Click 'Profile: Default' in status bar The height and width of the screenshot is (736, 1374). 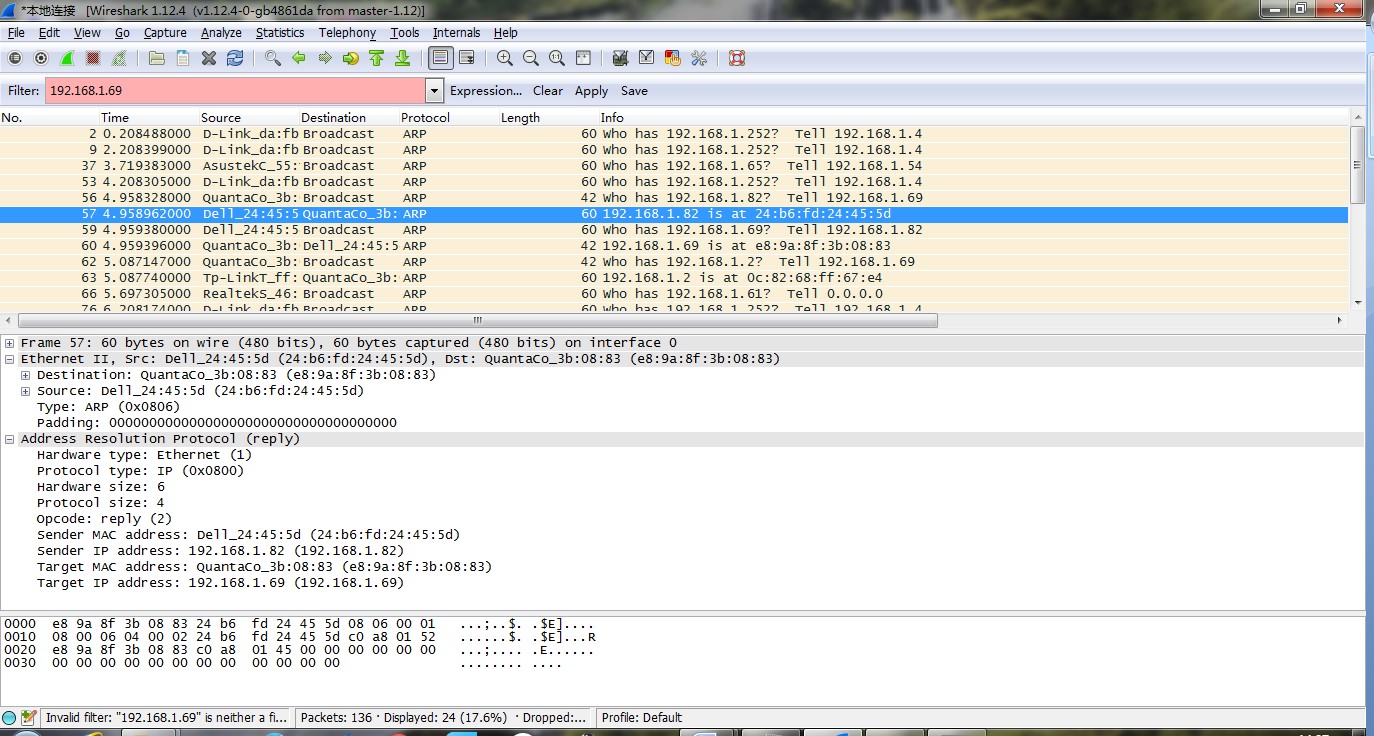coord(641,717)
